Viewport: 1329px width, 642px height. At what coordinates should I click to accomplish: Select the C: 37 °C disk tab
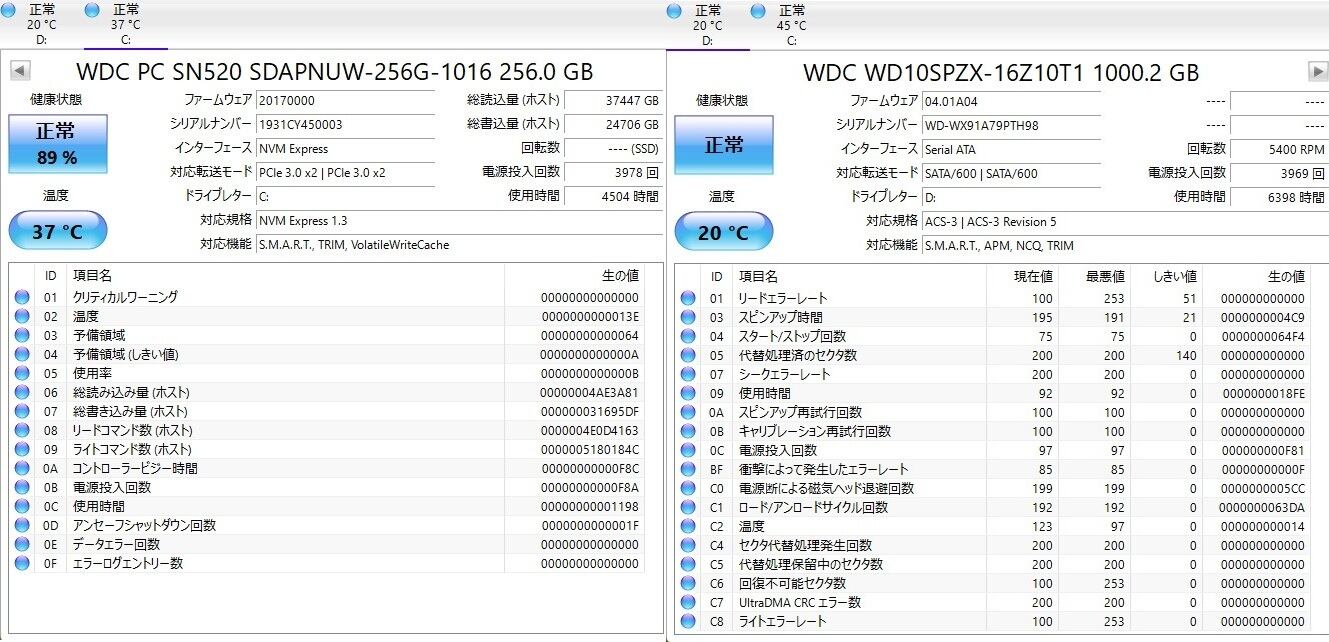coord(125,24)
